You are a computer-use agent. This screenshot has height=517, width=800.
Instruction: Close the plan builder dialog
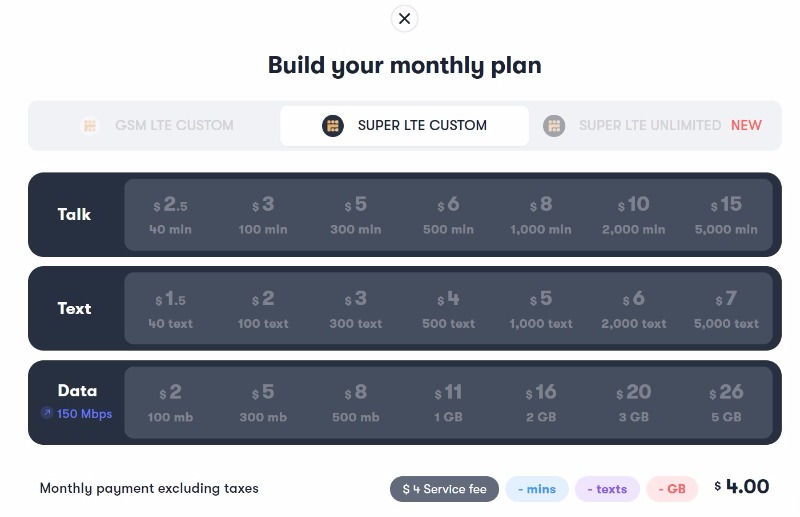point(404,19)
